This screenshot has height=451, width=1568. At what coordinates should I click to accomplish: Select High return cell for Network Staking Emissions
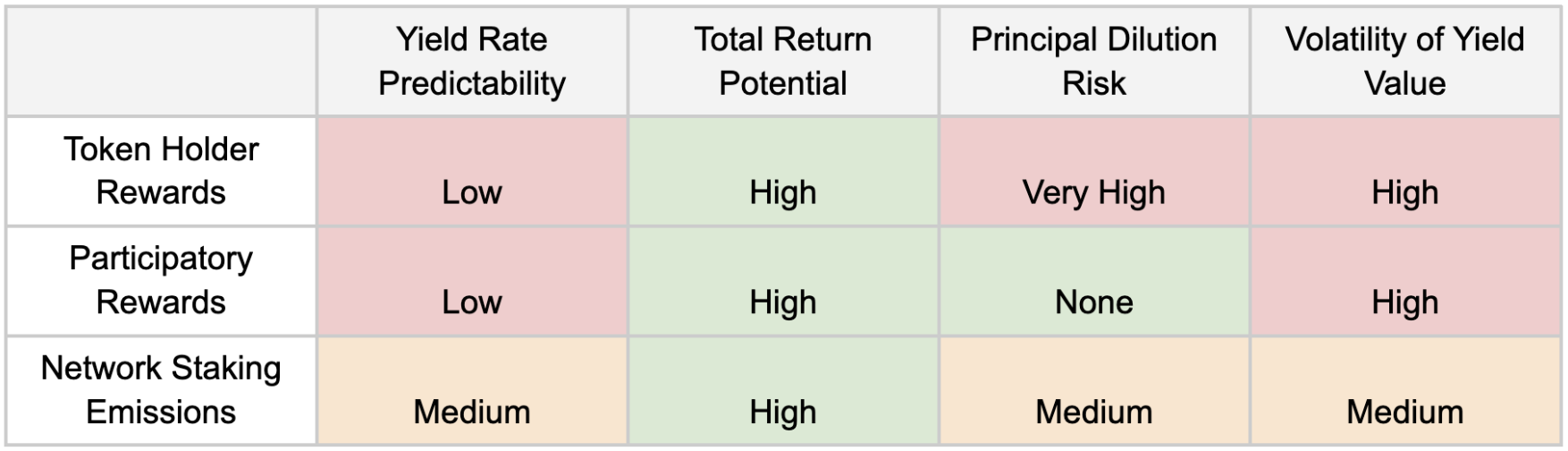[x=783, y=390]
